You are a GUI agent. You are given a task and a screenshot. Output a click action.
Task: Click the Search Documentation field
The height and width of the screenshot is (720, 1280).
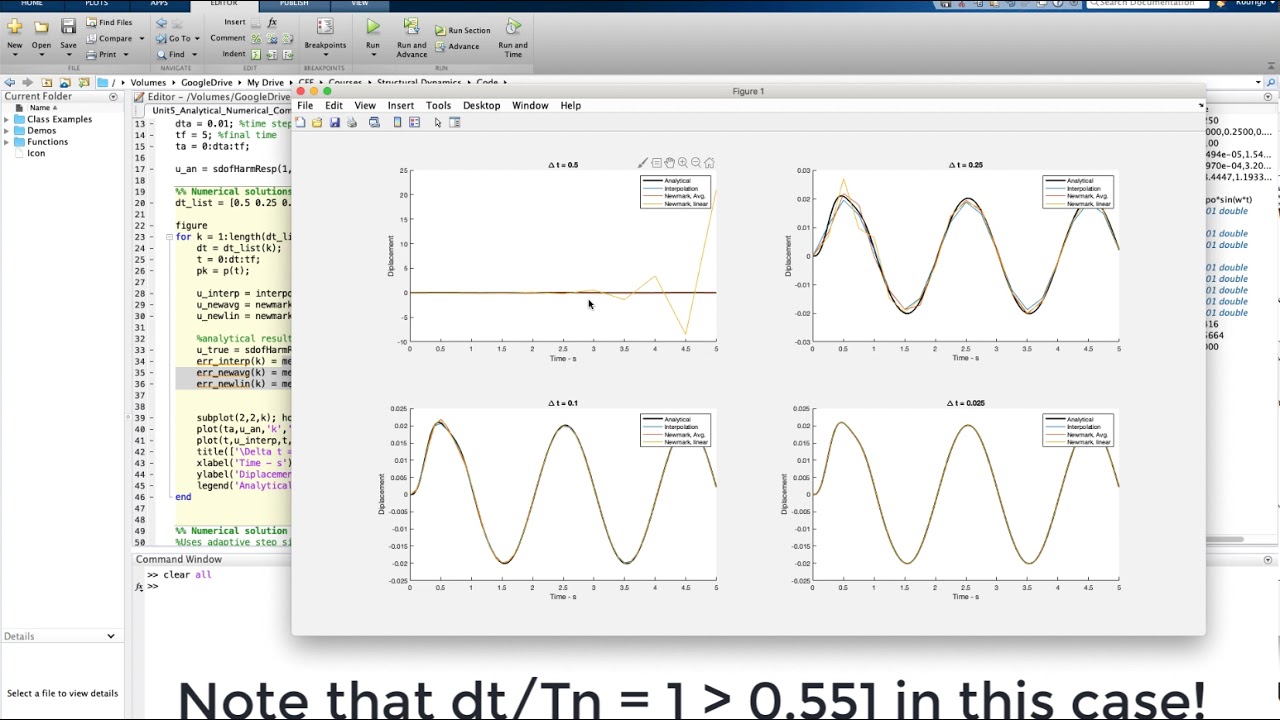click(1147, 4)
